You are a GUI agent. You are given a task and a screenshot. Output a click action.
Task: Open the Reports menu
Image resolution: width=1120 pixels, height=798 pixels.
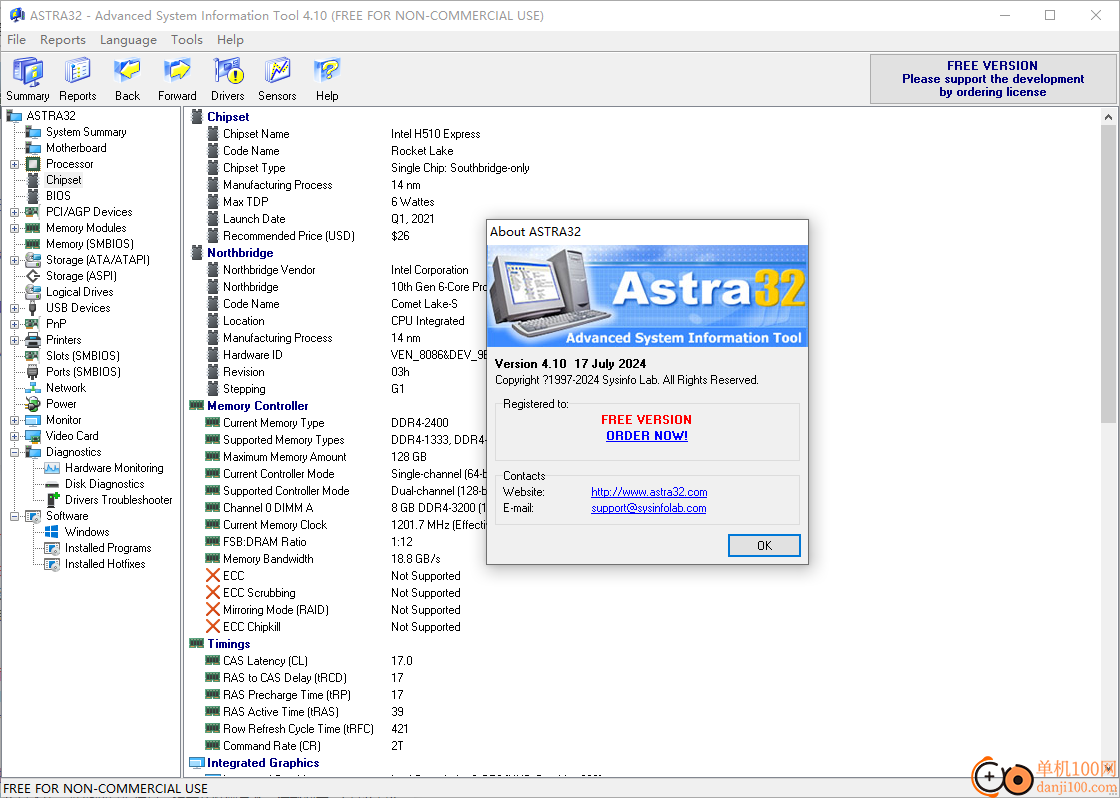point(63,40)
